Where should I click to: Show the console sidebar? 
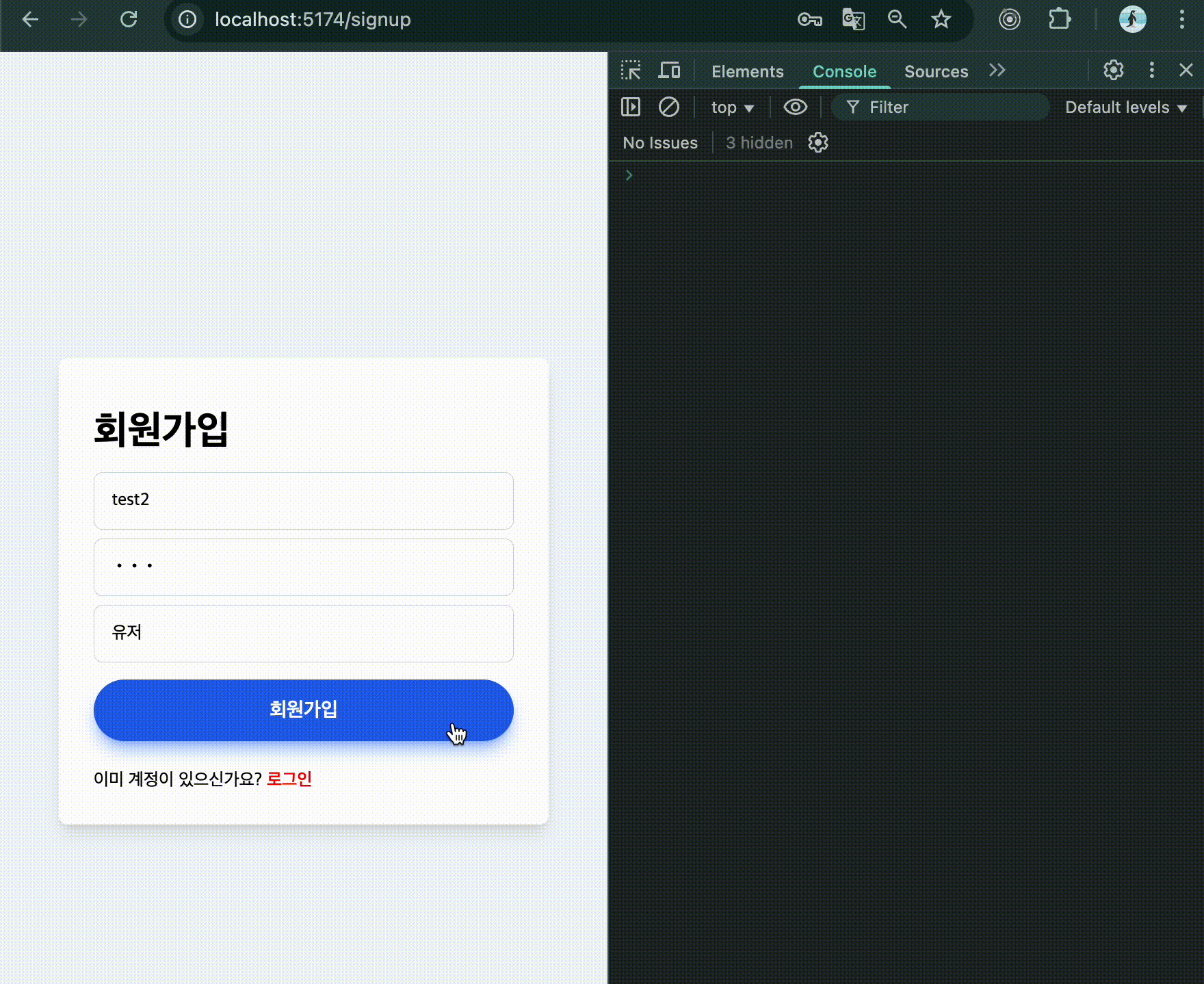(x=631, y=107)
